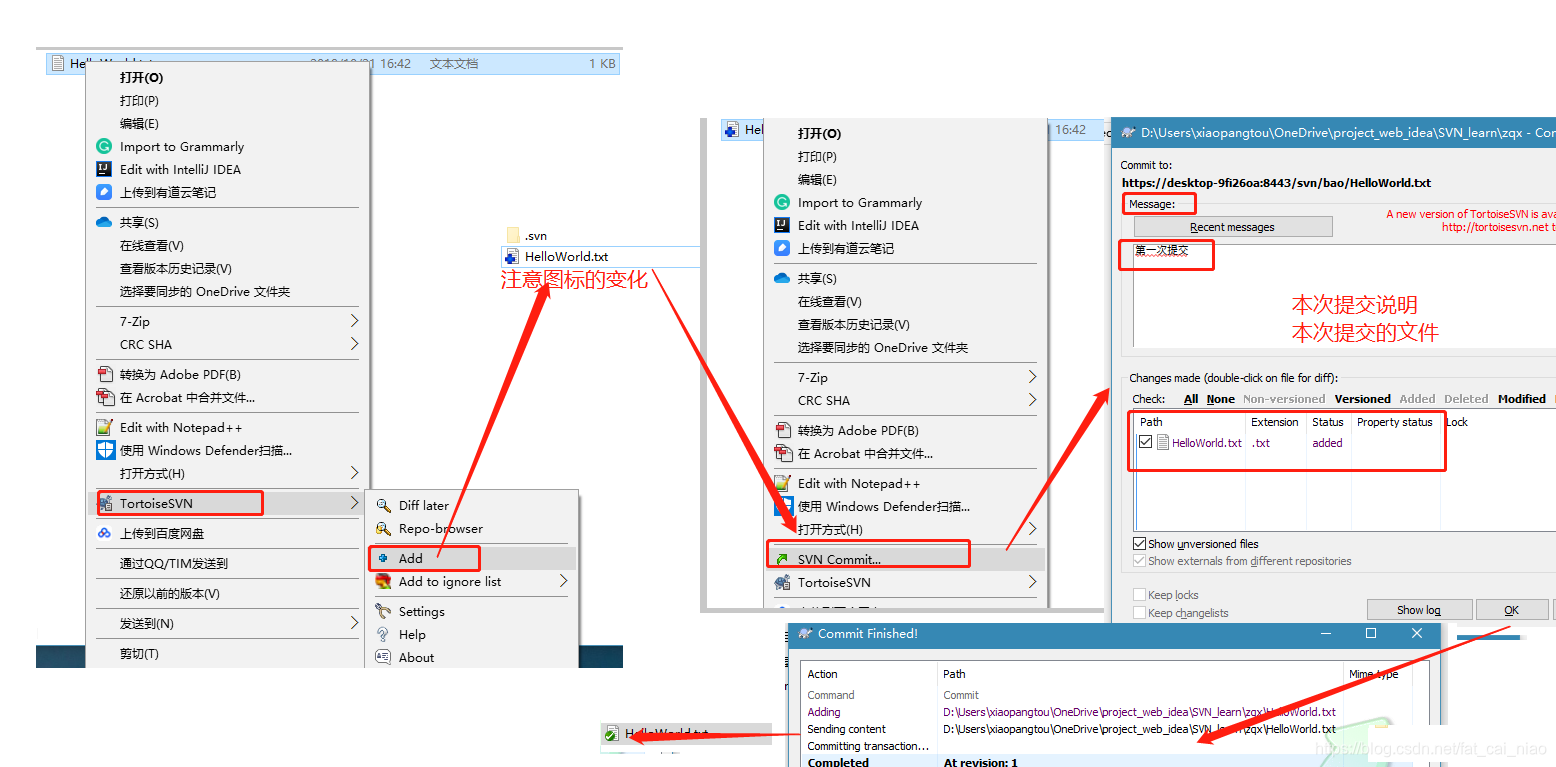Click TortoiseSVN icon below the SVN Commit entry
The height and width of the screenshot is (767, 1556).
tap(782, 582)
